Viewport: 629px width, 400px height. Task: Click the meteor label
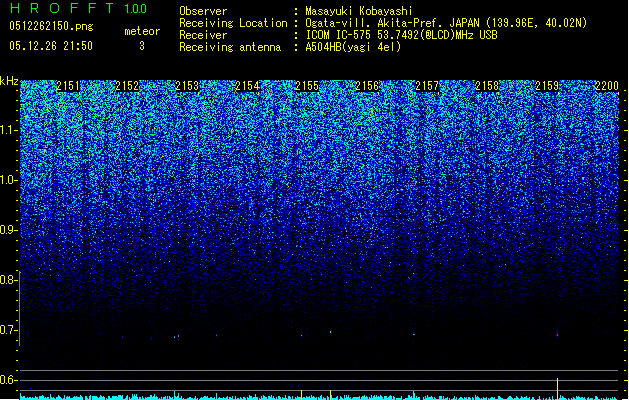(142, 31)
